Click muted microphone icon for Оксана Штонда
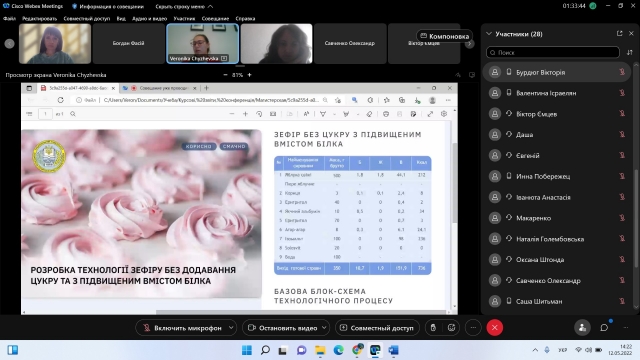 point(622,260)
